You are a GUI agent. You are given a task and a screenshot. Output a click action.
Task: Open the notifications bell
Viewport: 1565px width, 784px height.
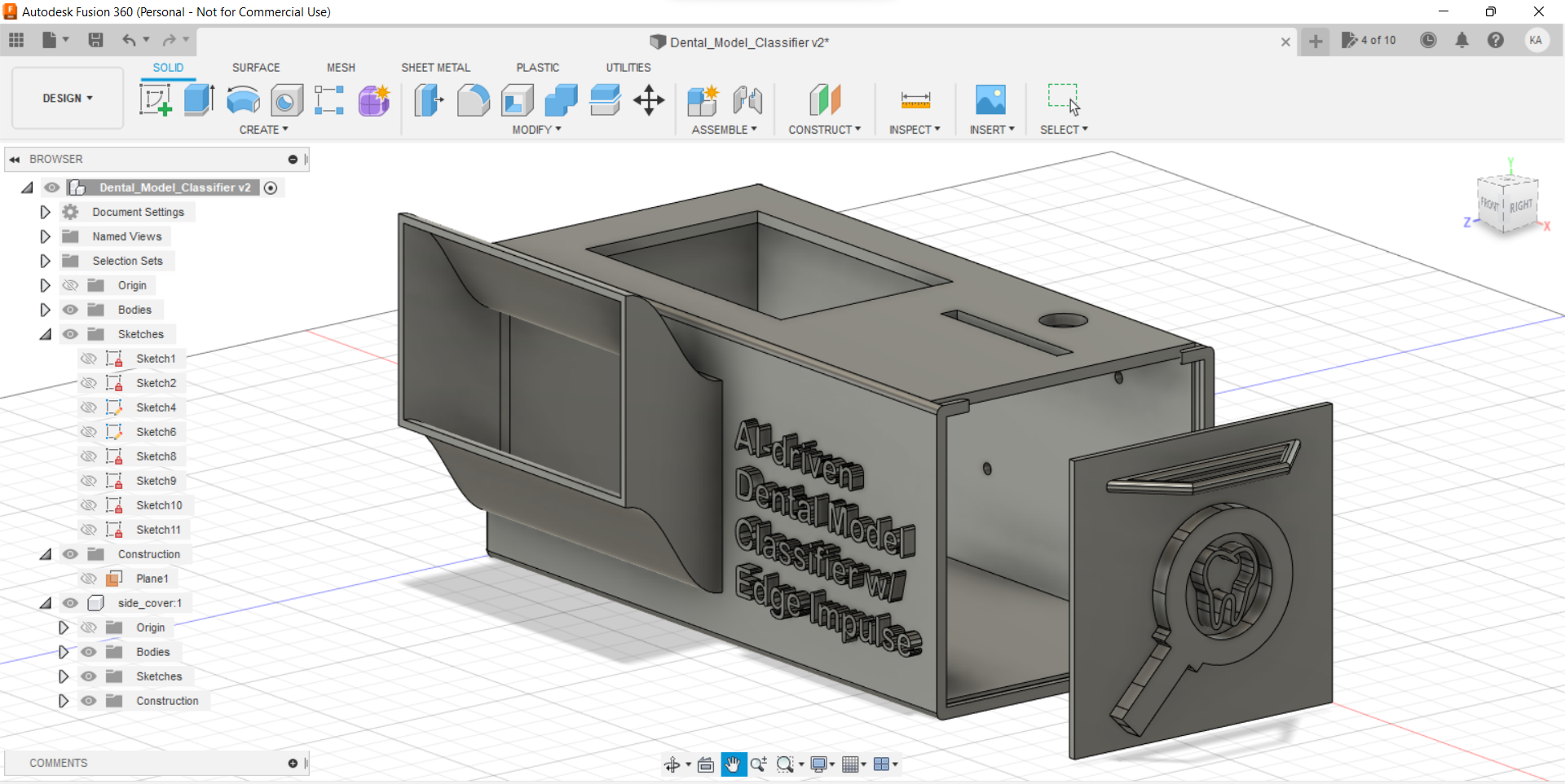click(x=1462, y=40)
